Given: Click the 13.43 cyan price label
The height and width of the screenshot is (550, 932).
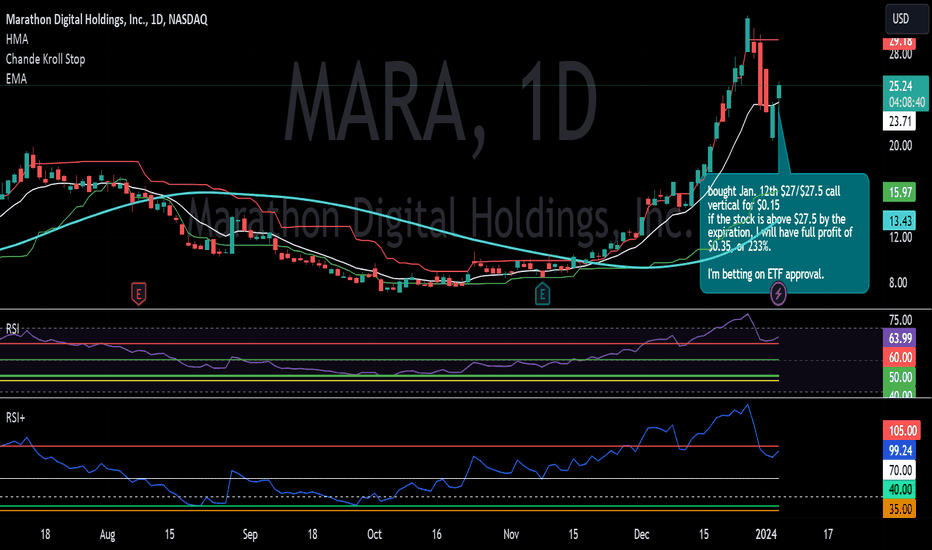Looking at the screenshot, I should tap(899, 221).
